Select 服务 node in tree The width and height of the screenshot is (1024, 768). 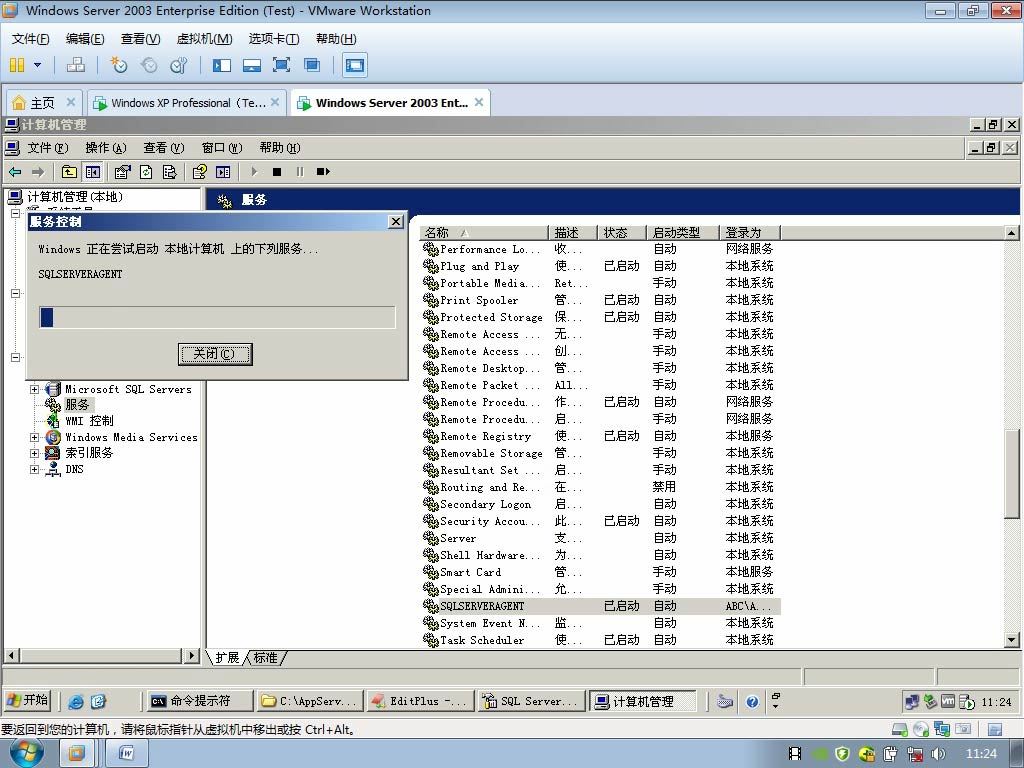[77, 405]
